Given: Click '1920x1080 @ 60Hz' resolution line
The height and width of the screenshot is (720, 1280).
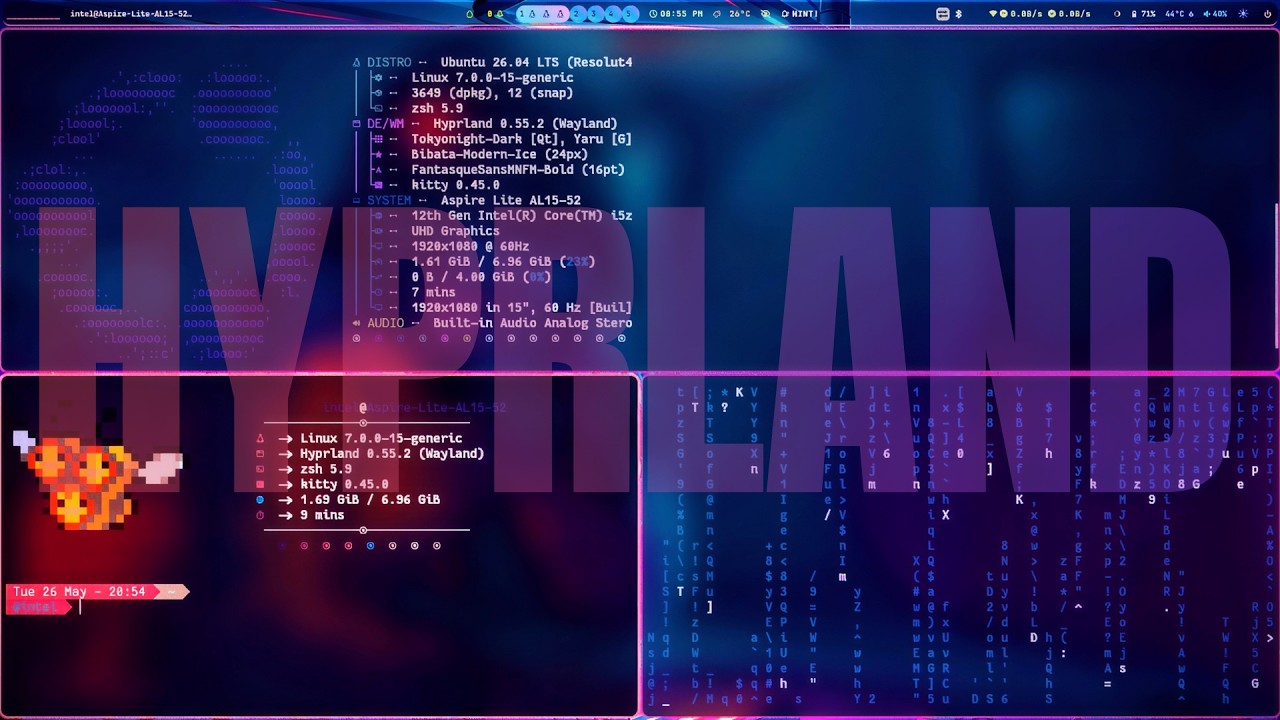Looking at the screenshot, I should coord(470,246).
